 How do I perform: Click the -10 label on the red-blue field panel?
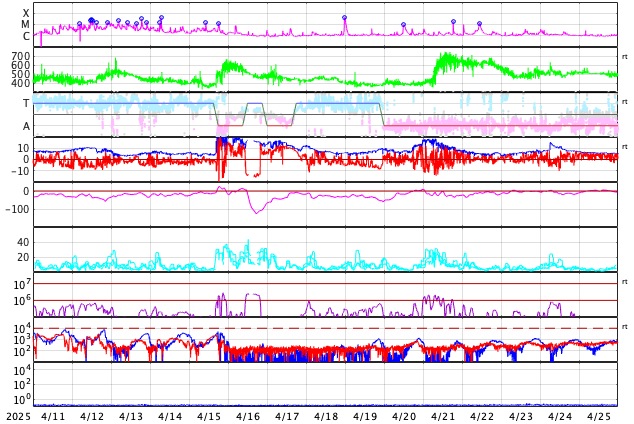(x=18, y=171)
